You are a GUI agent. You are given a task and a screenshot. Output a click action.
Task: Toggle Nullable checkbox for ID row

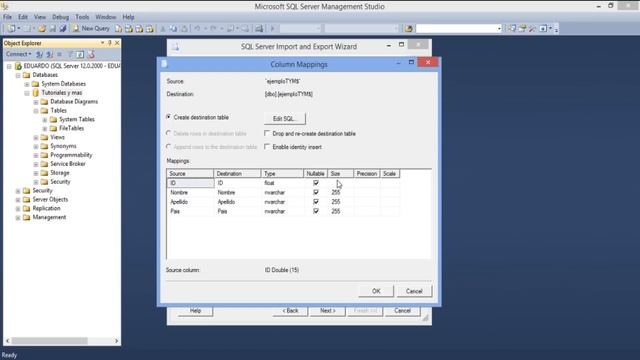click(316, 183)
